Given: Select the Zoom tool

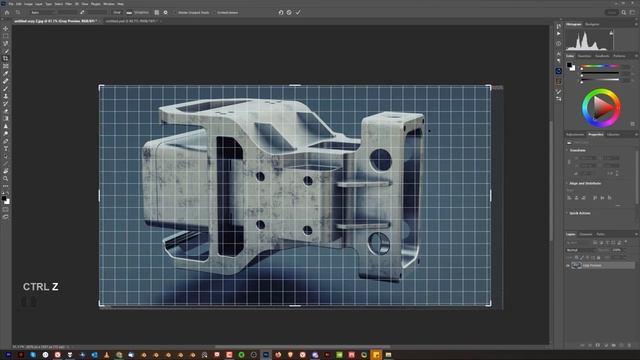Looking at the screenshot, I should pos(6,178).
